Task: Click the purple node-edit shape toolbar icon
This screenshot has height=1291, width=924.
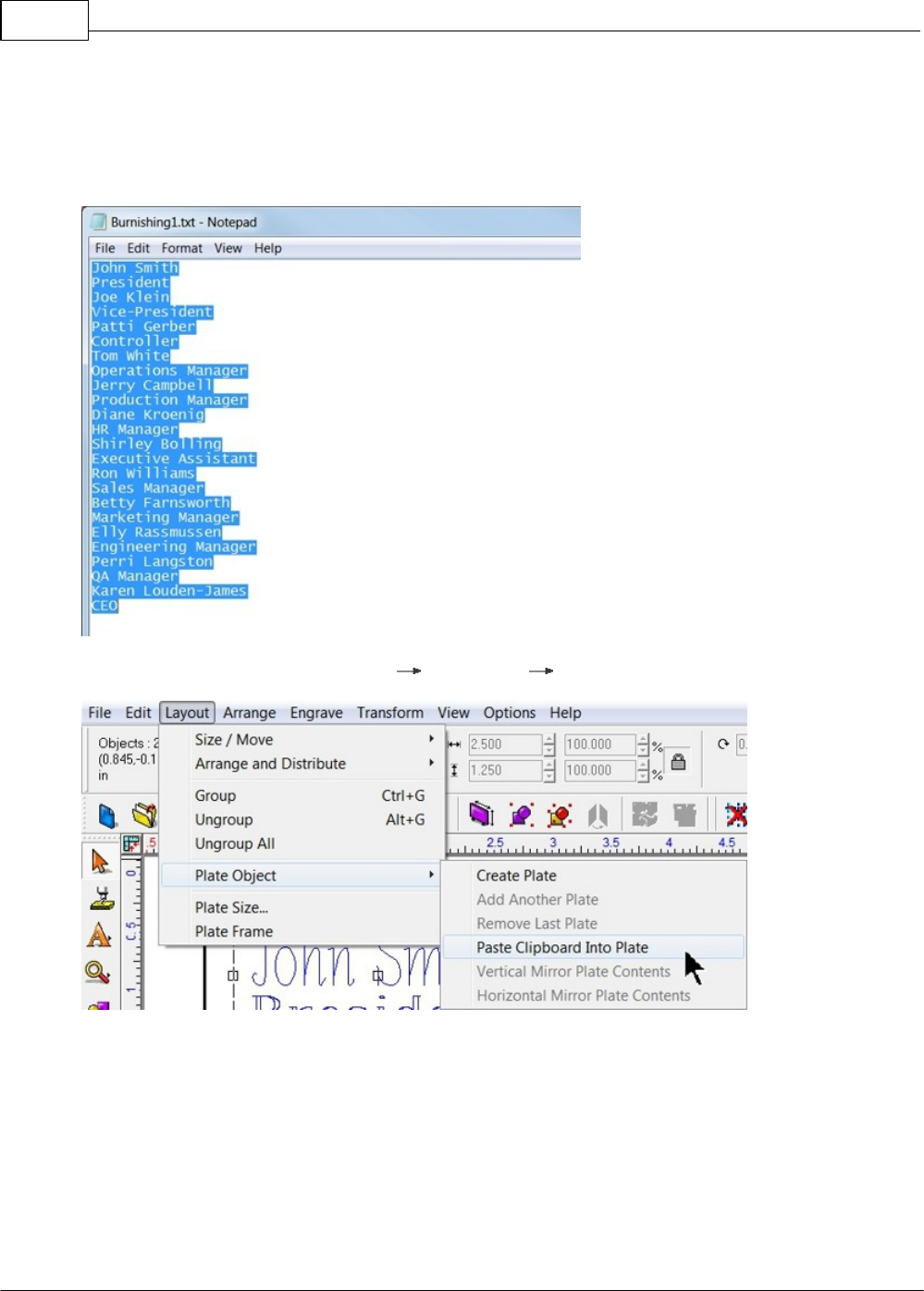Action: tap(521, 814)
